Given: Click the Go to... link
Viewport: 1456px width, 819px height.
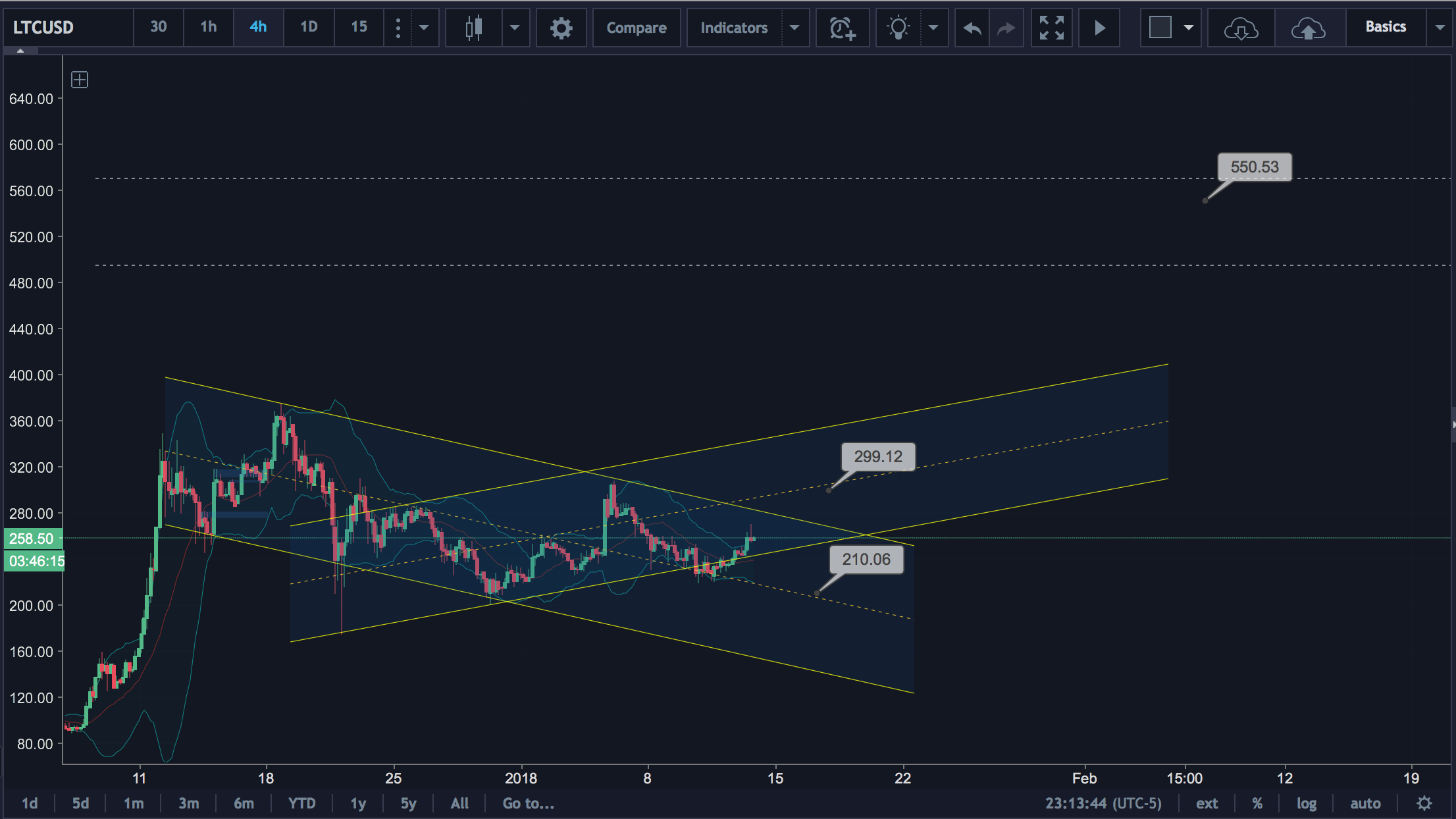Looking at the screenshot, I should [529, 803].
